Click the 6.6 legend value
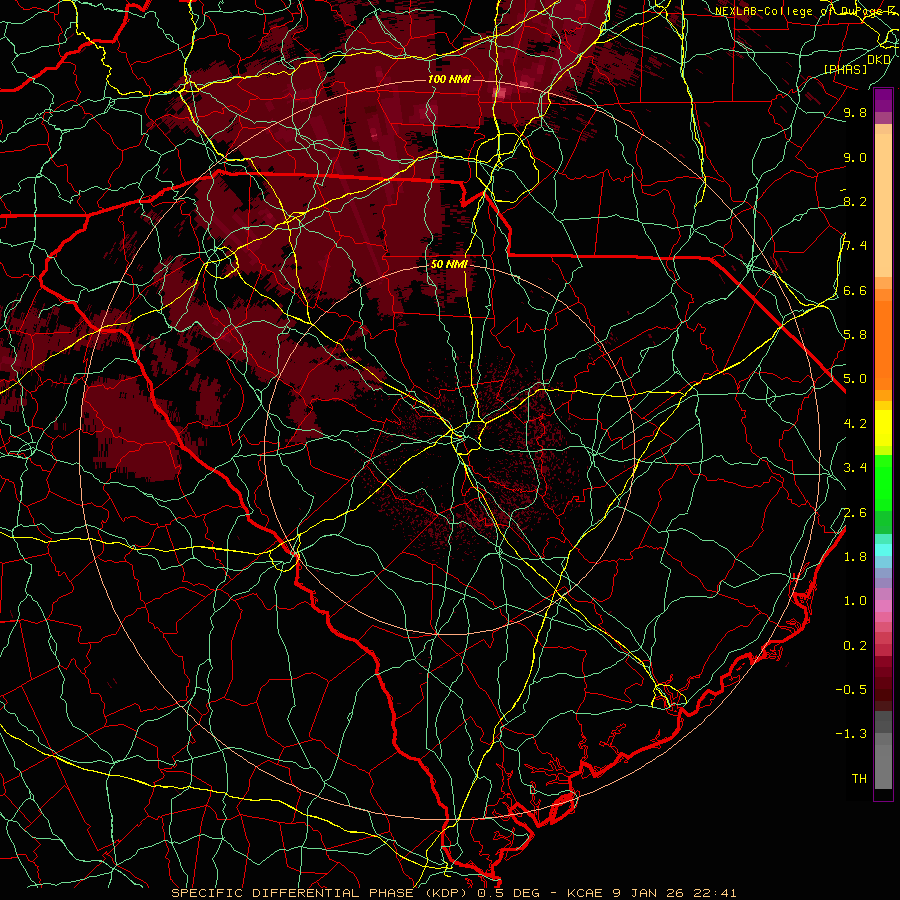Image resolution: width=900 pixels, height=900 pixels. pos(855,290)
